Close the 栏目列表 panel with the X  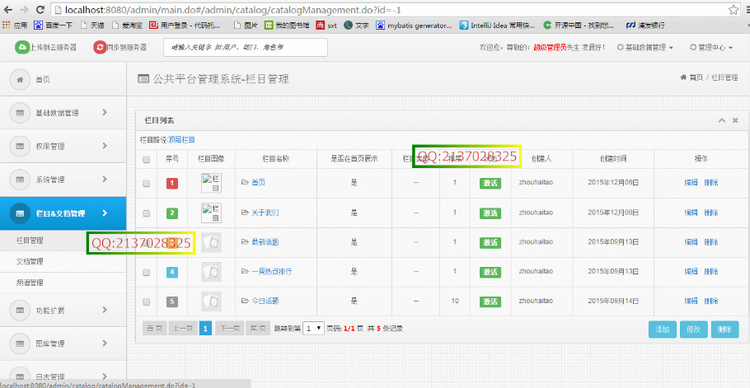coord(735,121)
